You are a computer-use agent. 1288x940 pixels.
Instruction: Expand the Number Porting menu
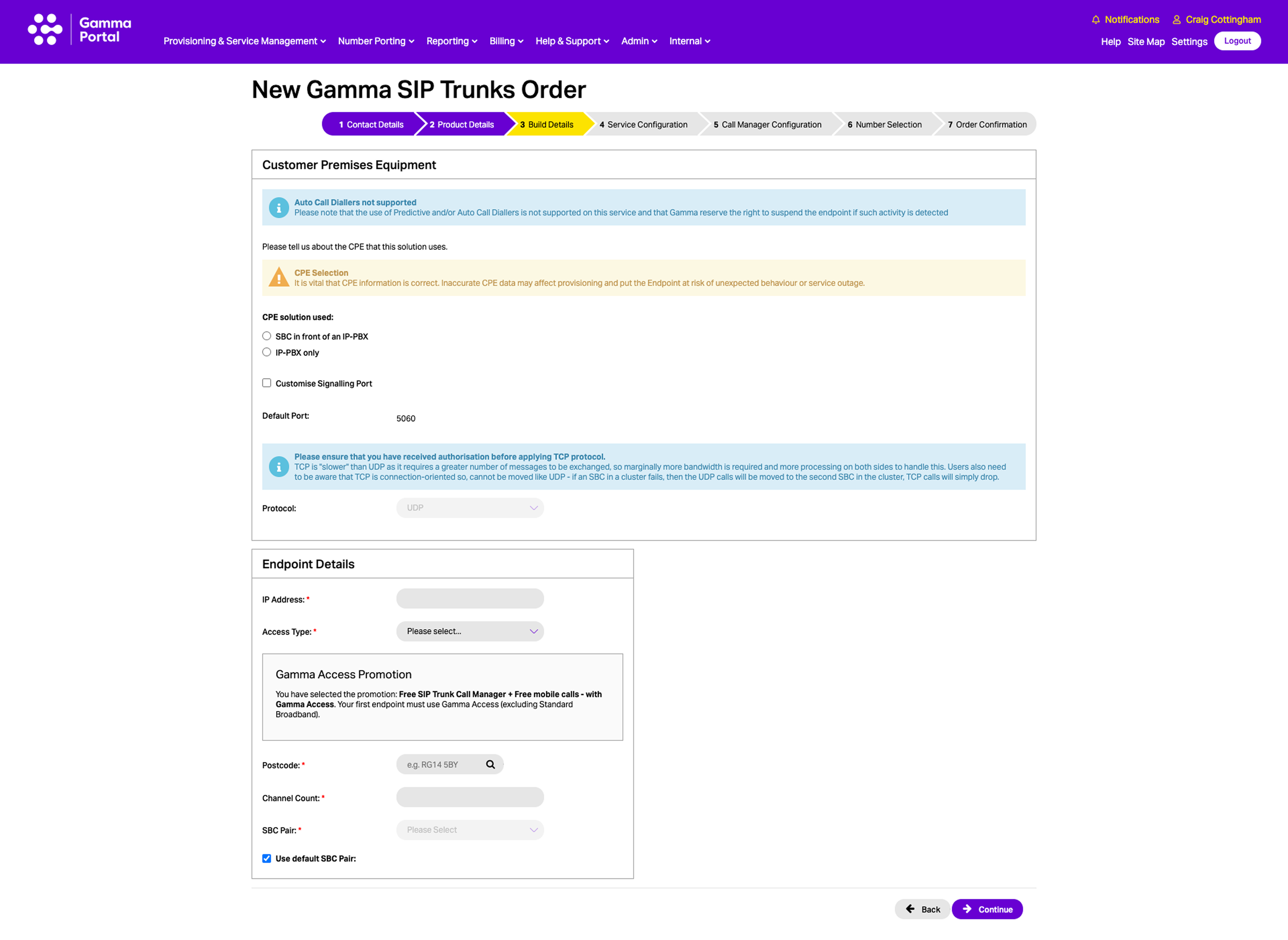point(376,41)
